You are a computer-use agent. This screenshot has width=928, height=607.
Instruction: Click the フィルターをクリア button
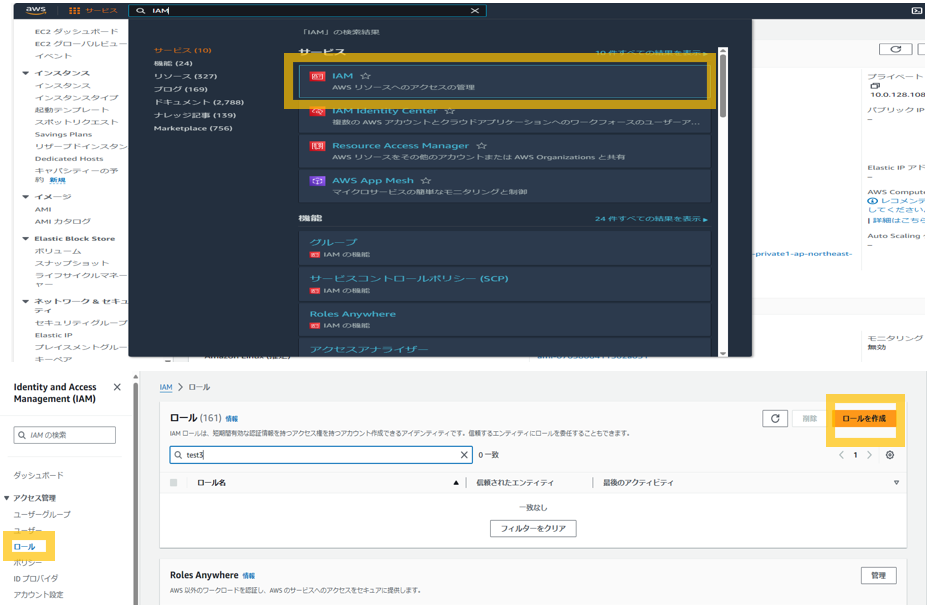(x=533, y=528)
